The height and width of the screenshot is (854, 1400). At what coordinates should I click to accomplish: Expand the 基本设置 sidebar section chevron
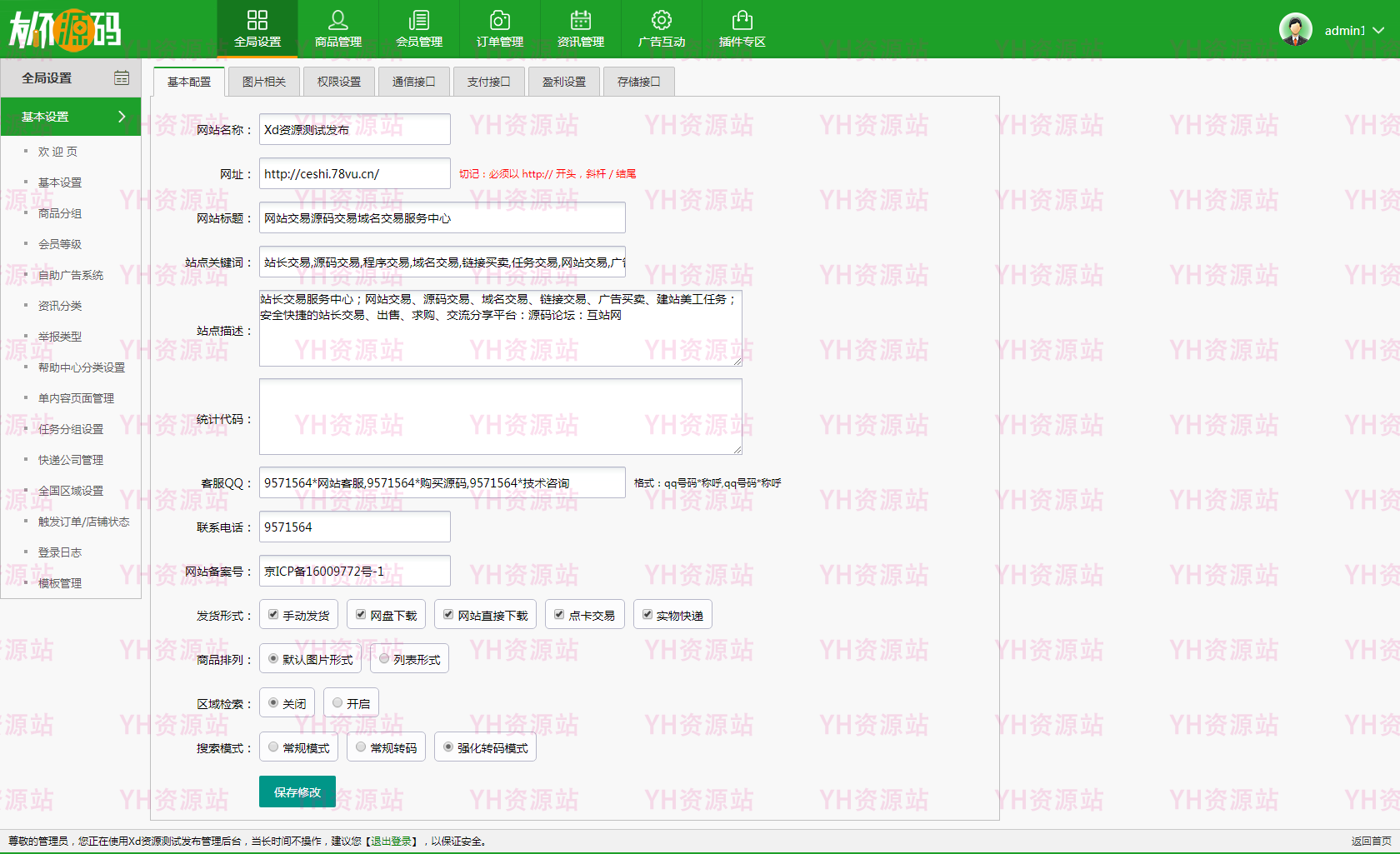[122, 117]
